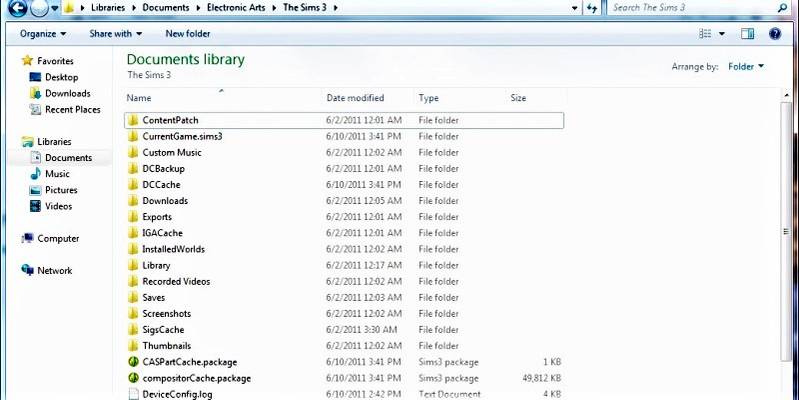Click the Help question mark icon
The height and width of the screenshot is (400, 799).
(775, 34)
